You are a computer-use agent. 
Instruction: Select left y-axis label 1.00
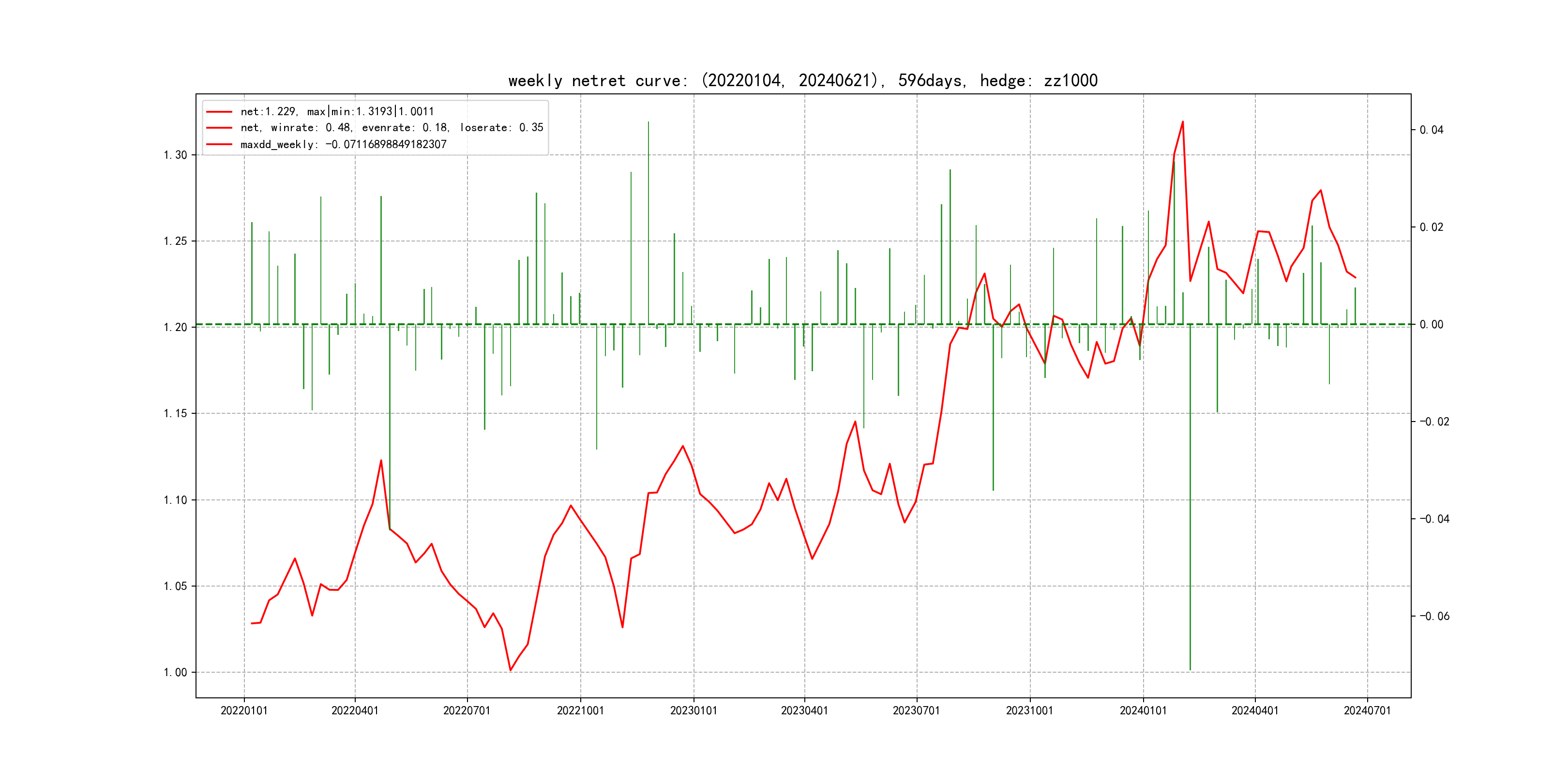point(175,673)
